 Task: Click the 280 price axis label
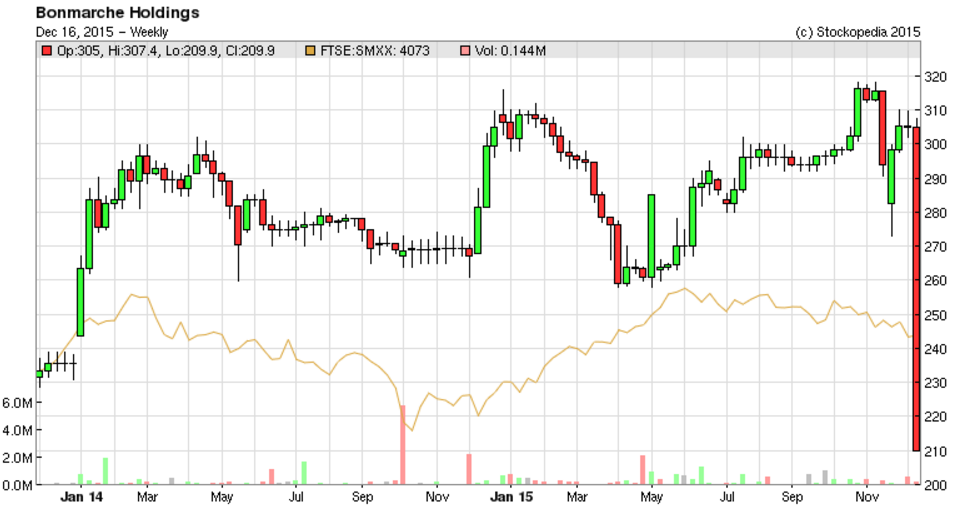tap(935, 213)
